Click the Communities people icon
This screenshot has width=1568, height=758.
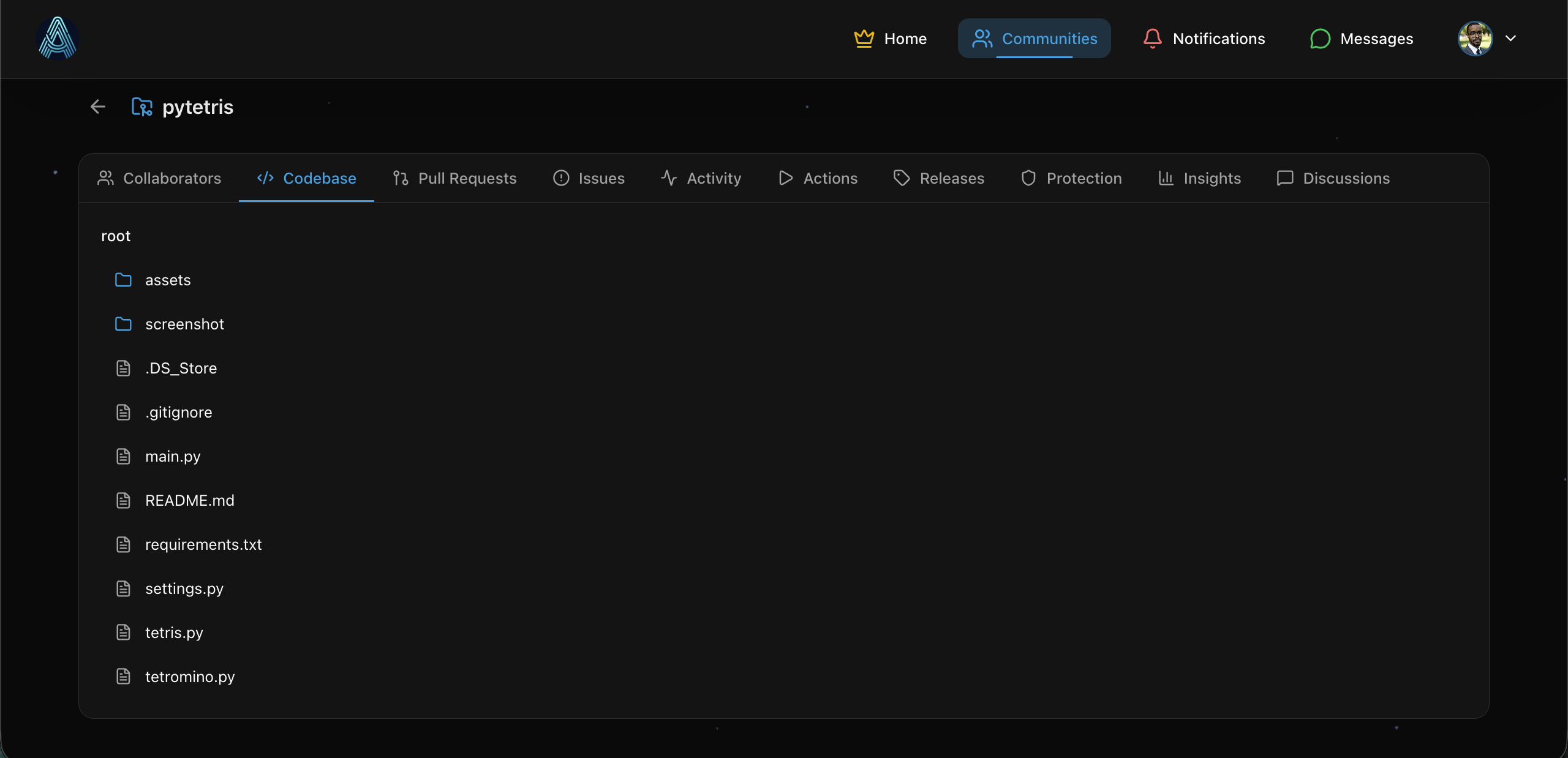tap(982, 39)
